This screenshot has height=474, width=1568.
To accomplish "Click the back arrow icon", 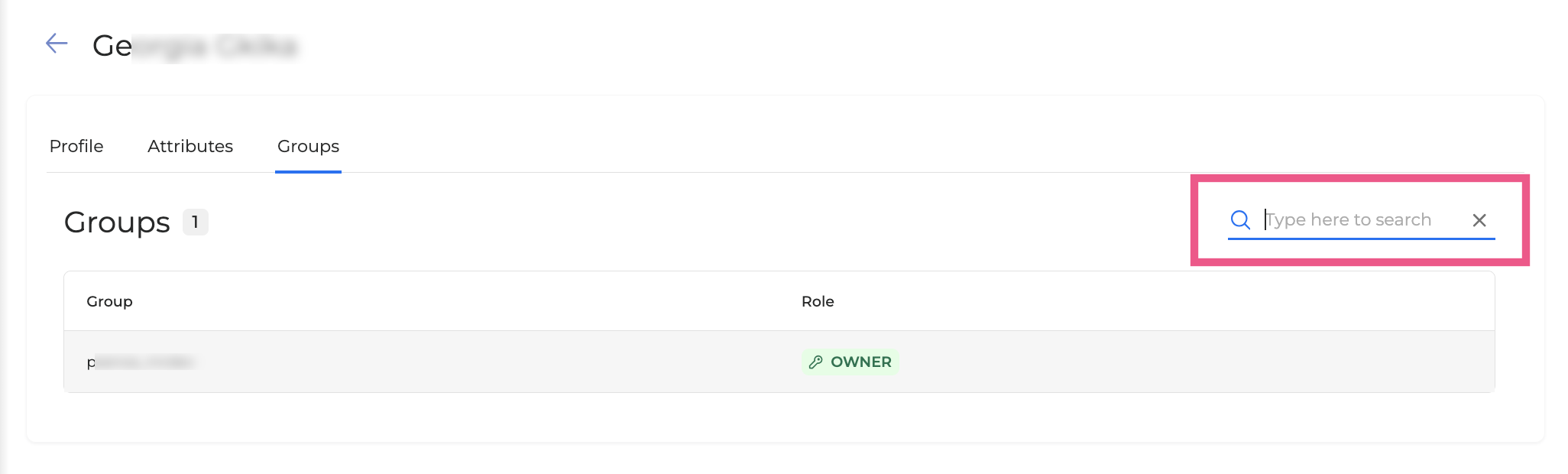I will click(57, 44).
